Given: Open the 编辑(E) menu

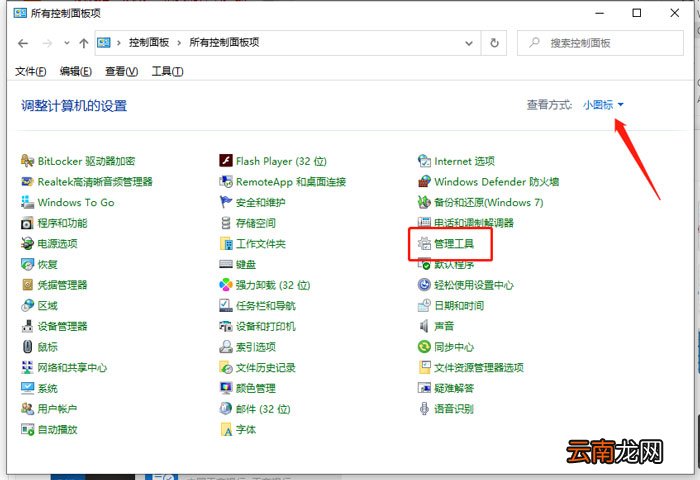Looking at the screenshot, I should tap(76, 71).
